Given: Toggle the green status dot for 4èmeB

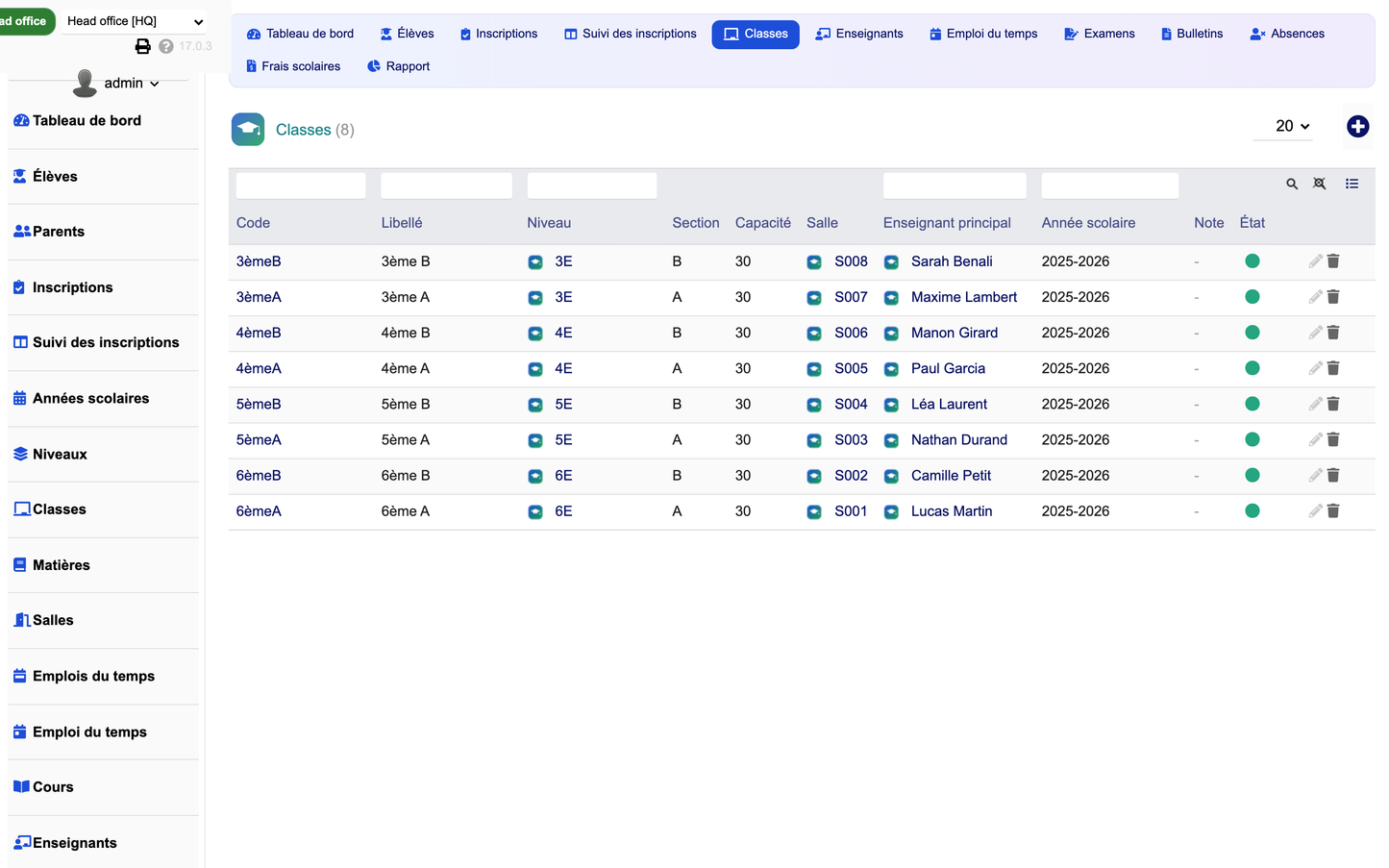Looking at the screenshot, I should click(1253, 333).
